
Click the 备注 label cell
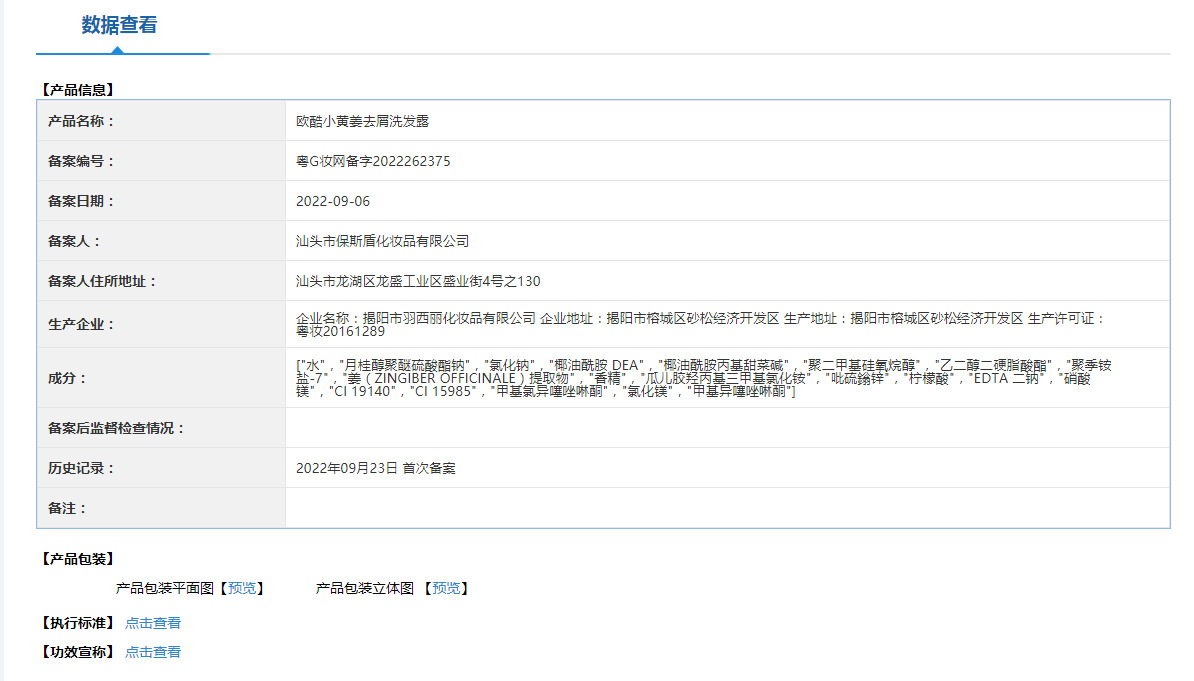coord(161,508)
